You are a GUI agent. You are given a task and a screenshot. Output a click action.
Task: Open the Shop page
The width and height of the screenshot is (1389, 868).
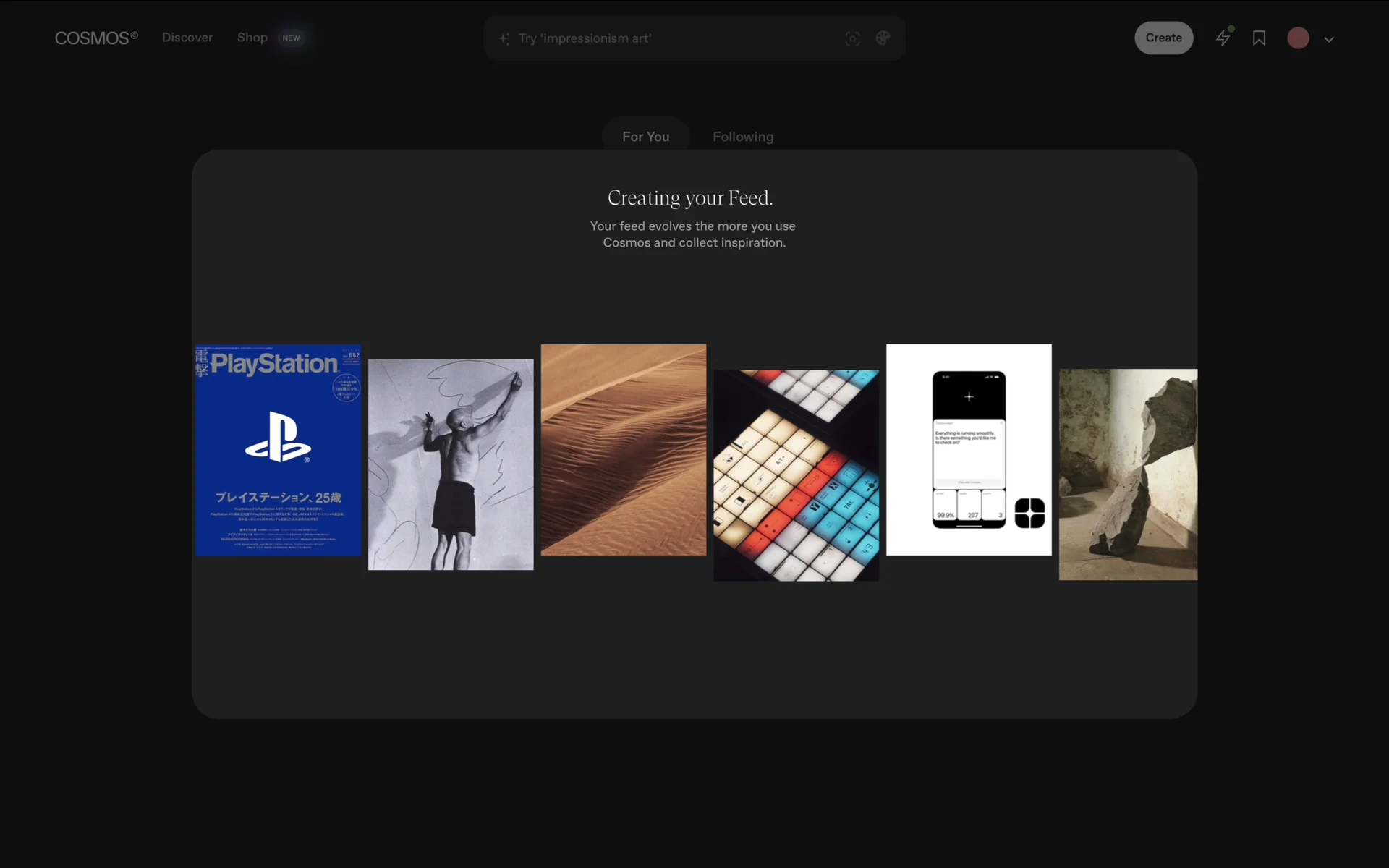pyautogui.click(x=252, y=38)
